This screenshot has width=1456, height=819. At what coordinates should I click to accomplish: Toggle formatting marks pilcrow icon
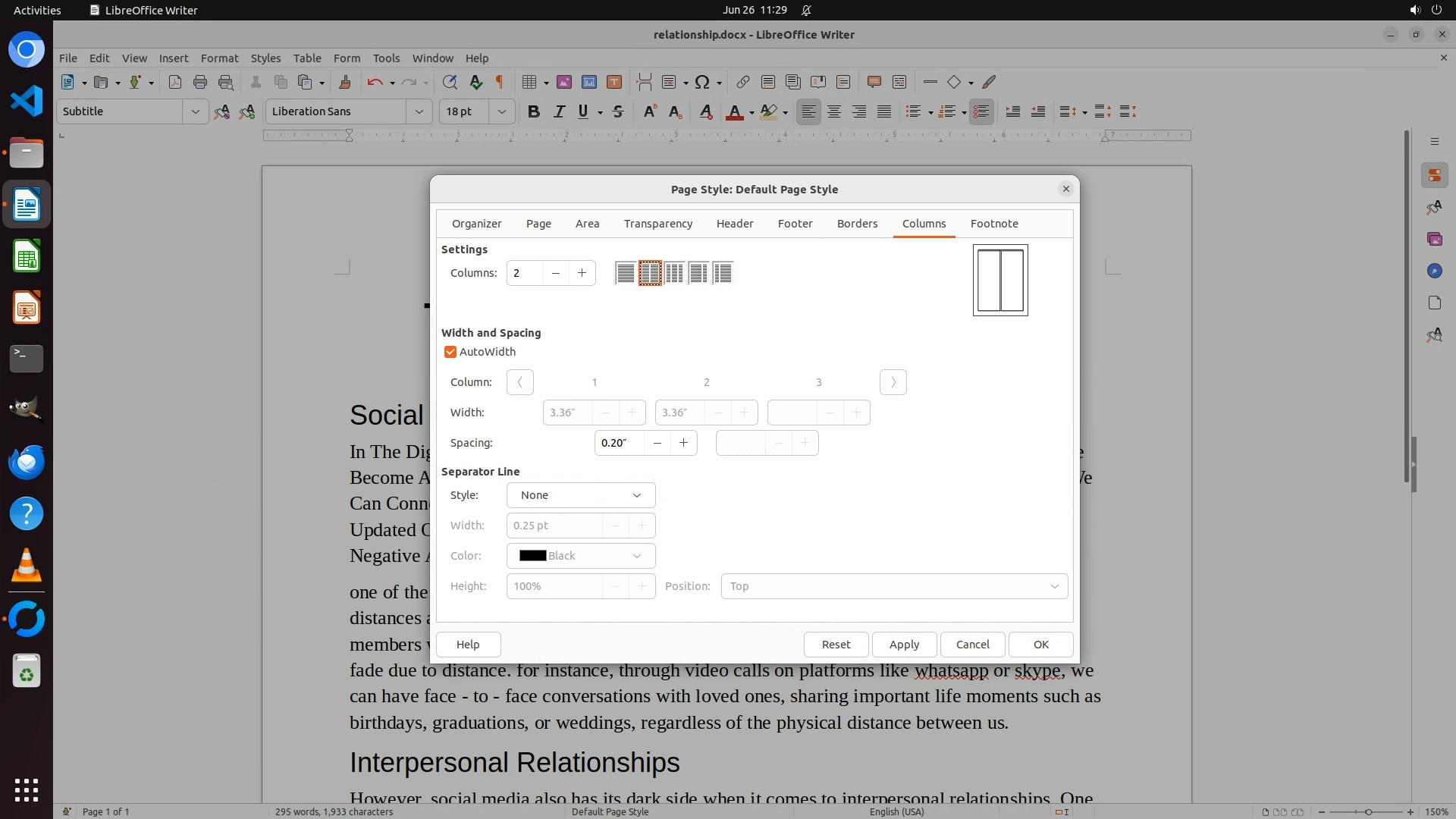500,82
